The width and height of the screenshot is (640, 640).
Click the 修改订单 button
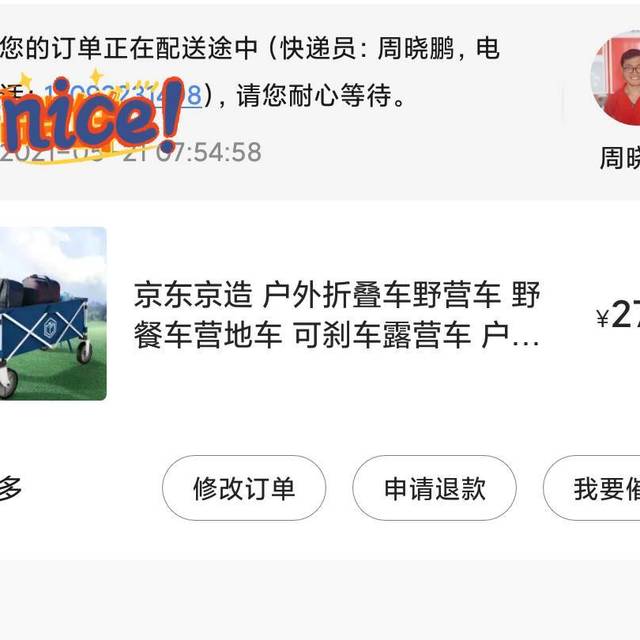244,488
